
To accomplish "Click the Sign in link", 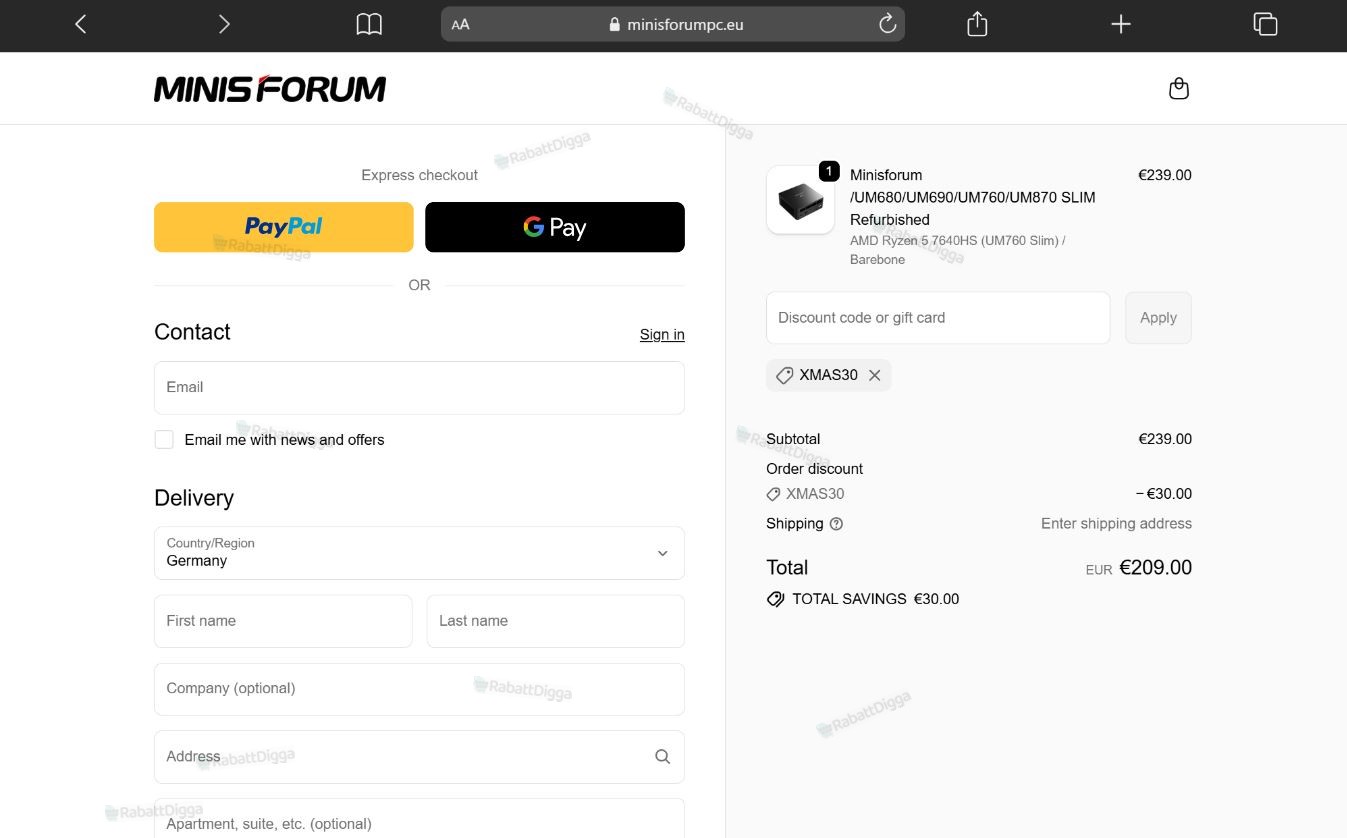I will (x=662, y=335).
